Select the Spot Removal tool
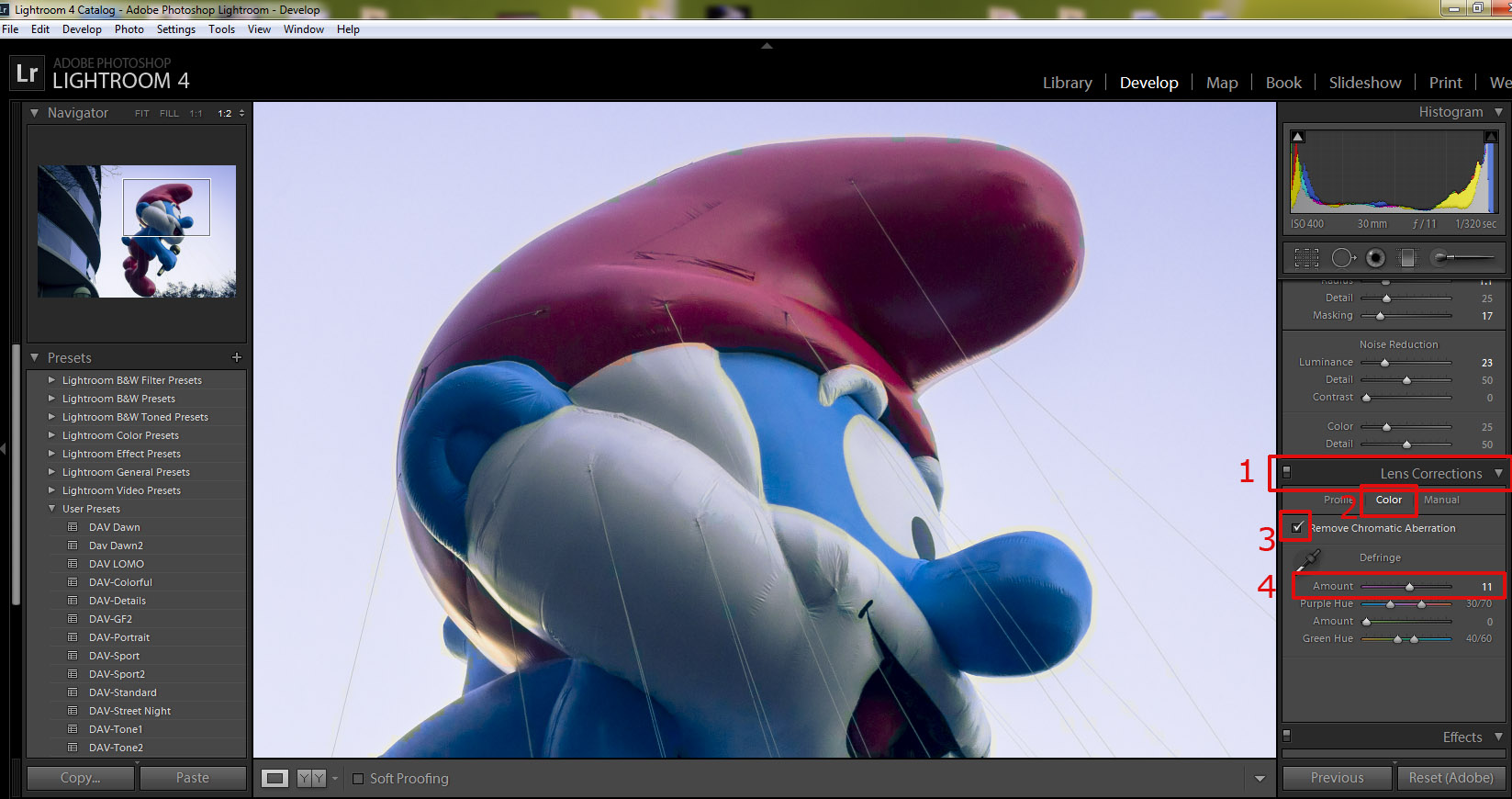Image resolution: width=1512 pixels, height=799 pixels. point(1343,258)
